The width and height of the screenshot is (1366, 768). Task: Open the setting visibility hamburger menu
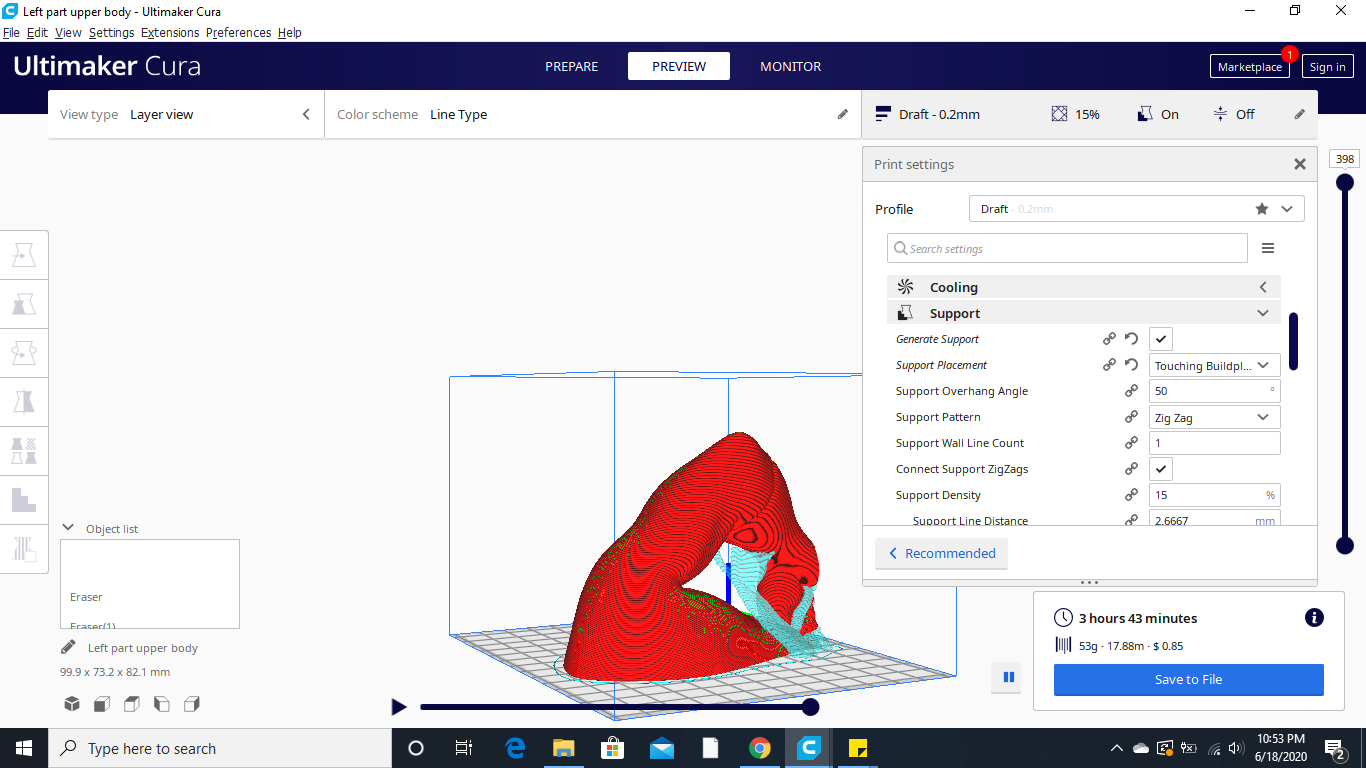(1268, 248)
